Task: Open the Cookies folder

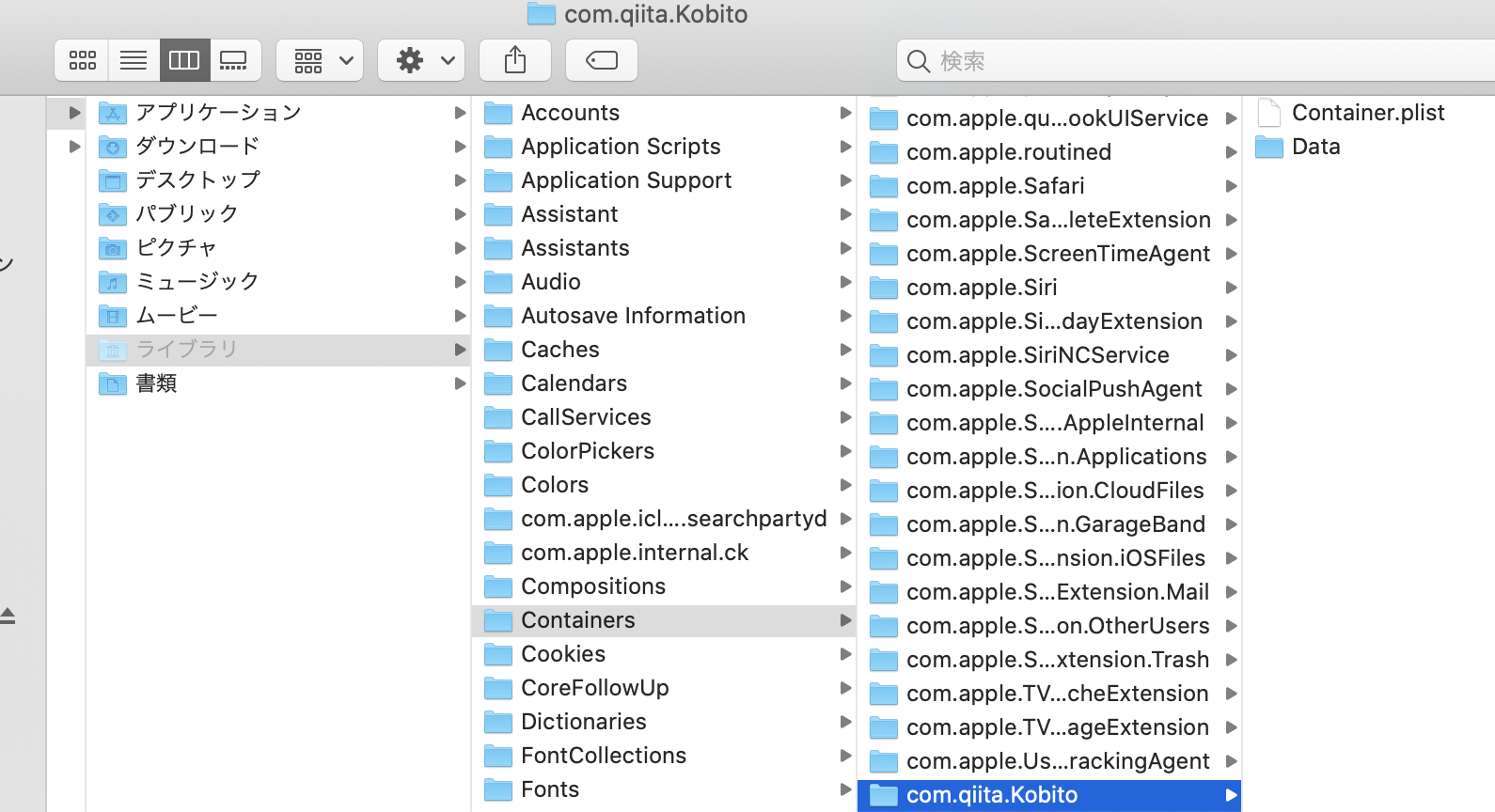Action: click(664, 654)
